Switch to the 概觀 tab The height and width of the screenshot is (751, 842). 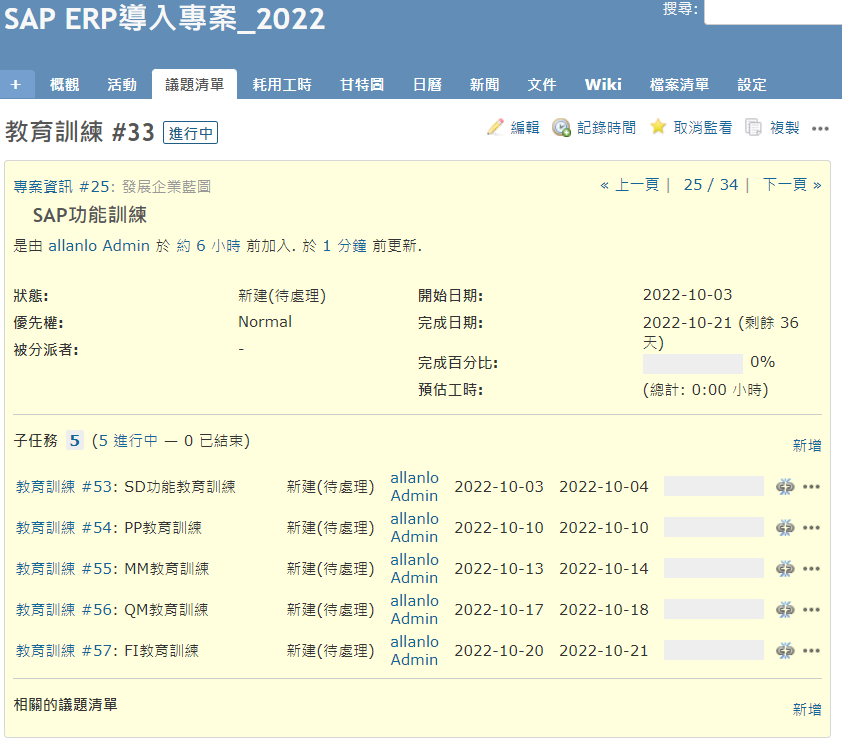(x=64, y=84)
